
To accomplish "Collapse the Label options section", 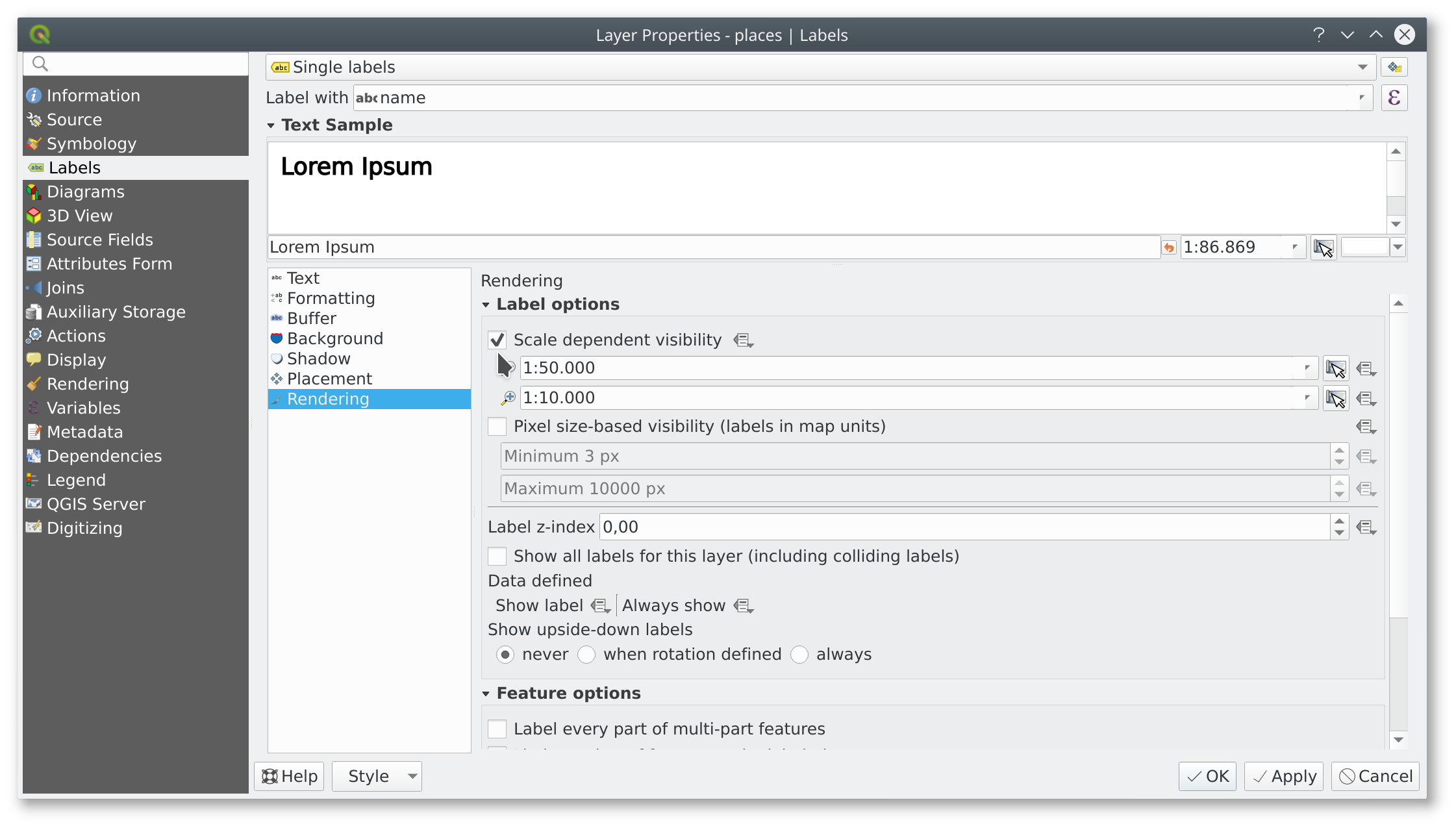I will click(x=486, y=305).
